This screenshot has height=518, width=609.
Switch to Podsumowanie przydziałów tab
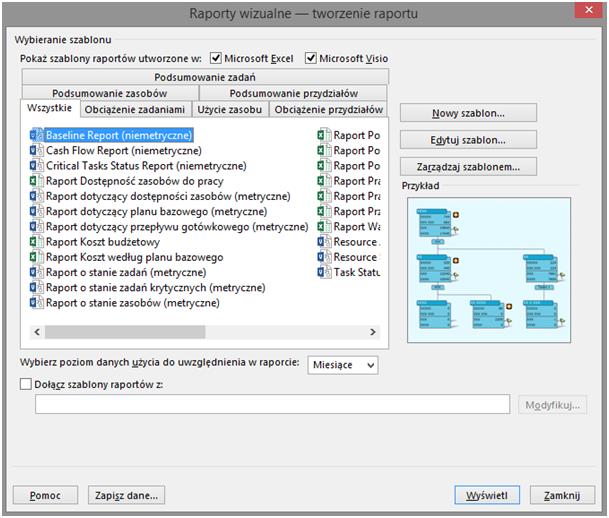point(294,93)
